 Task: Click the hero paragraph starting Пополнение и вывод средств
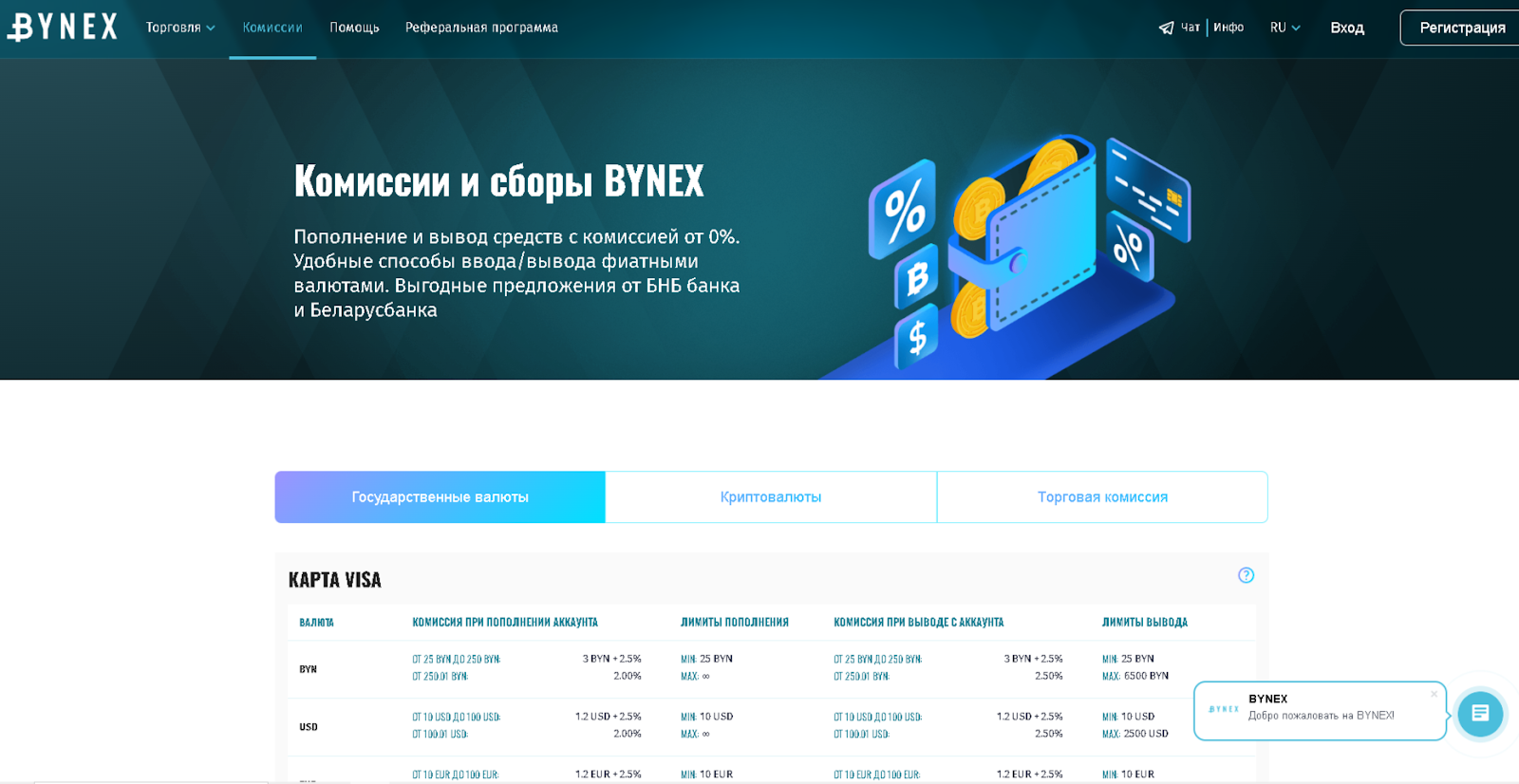coord(516,273)
